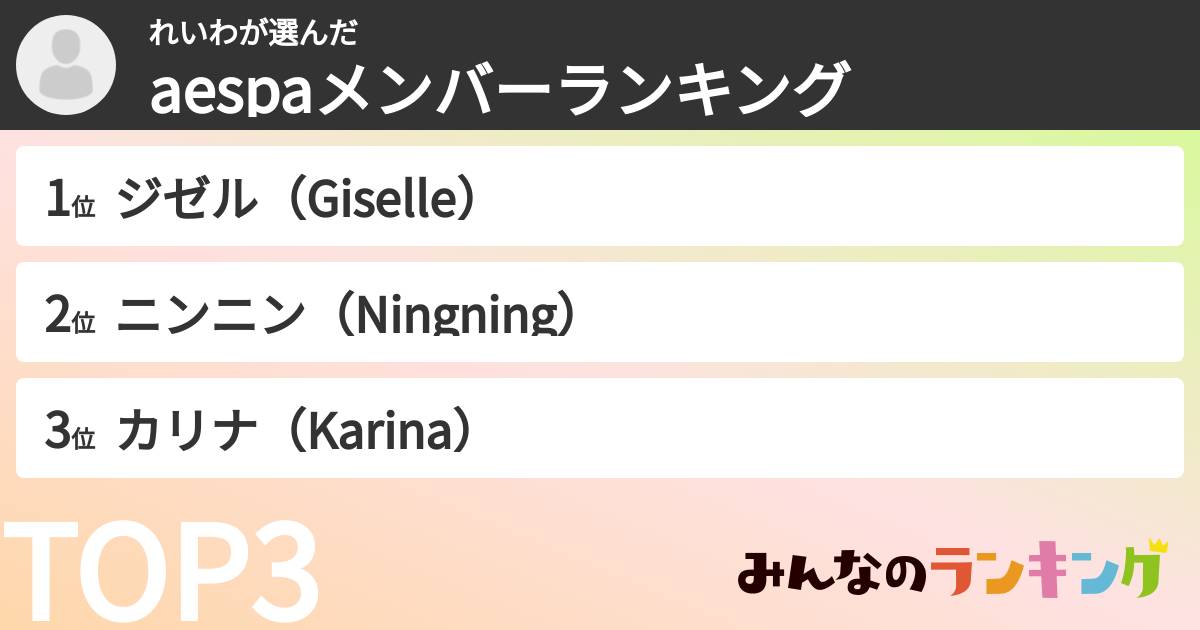
Task: Click the gray user avatar icon
Action: pyautogui.click(x=66, y=65)
